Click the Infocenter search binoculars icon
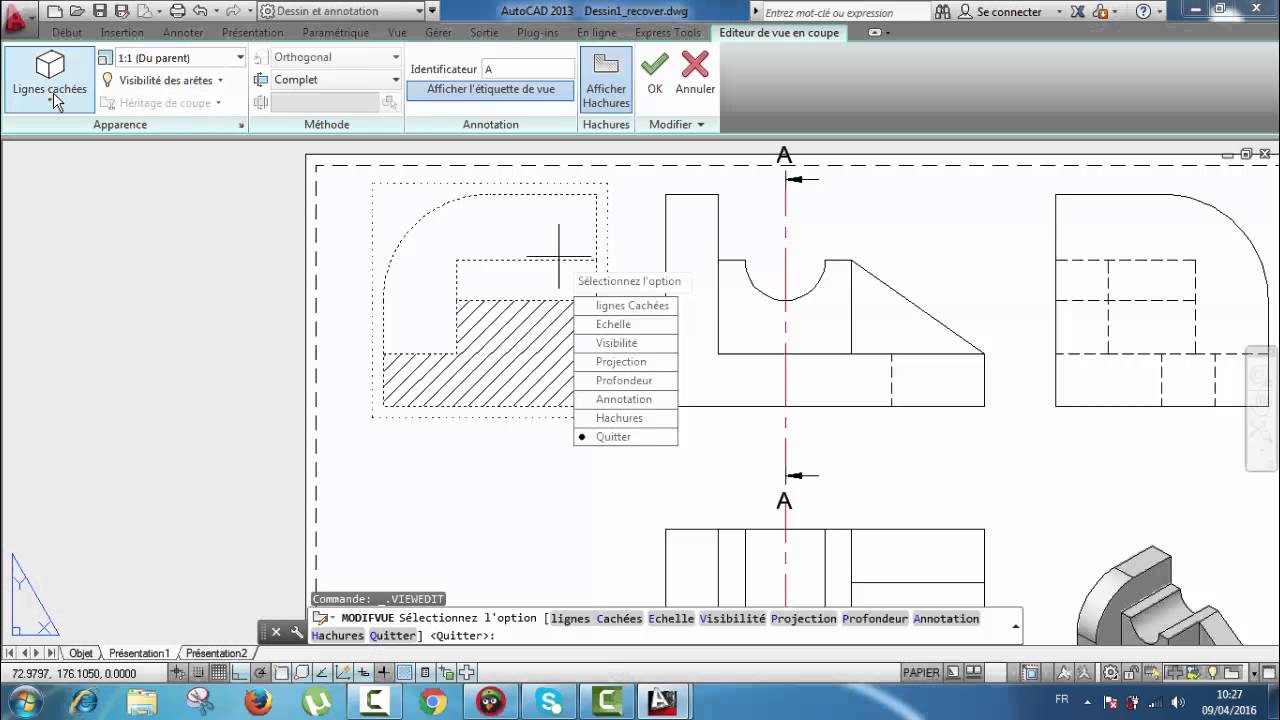The width and height of the screenshot is (1280, 720). (x=943, y=12)
